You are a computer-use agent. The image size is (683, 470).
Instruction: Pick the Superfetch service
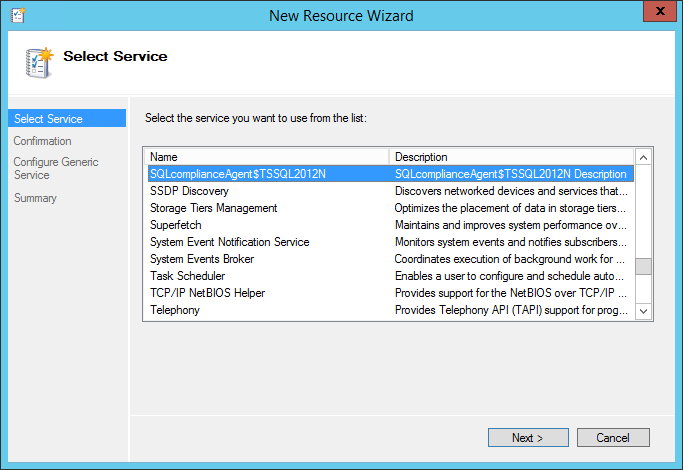(176, 225)
